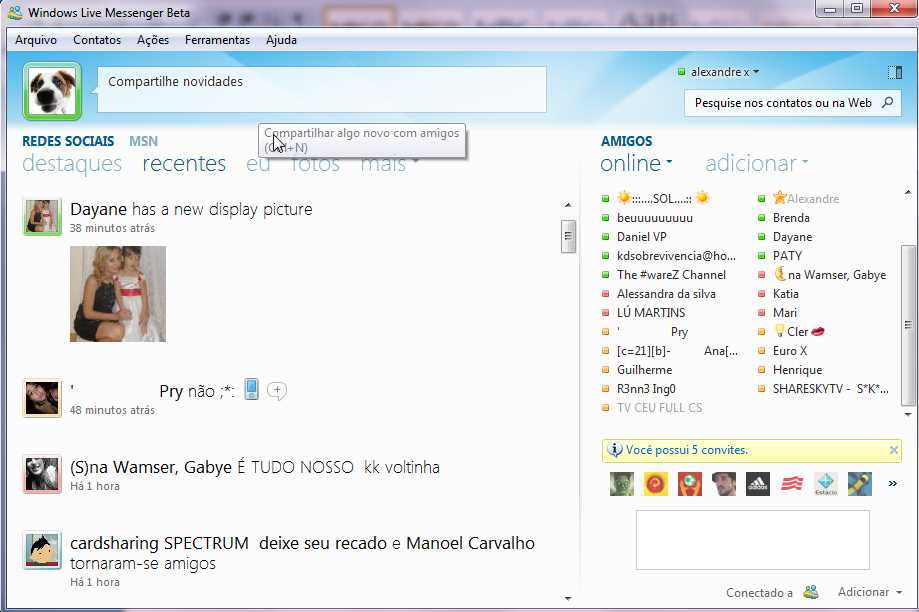Click the mobile phone icon beside Pry
The height and width of the screenshot is (612, 919).
[251, 389]
